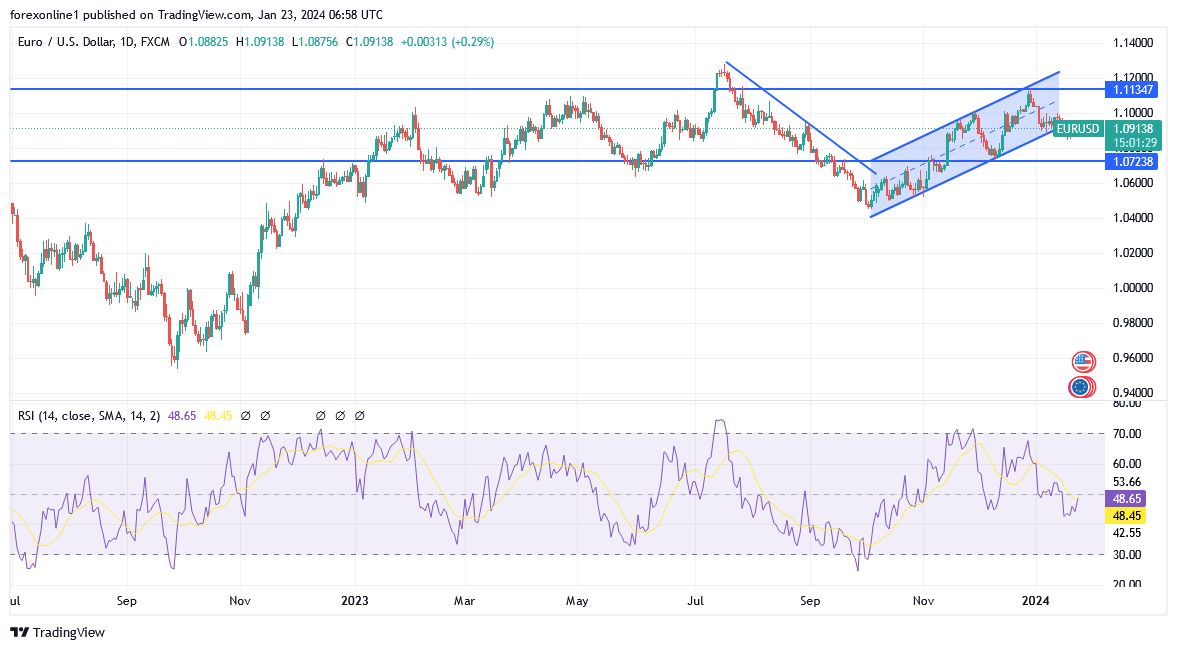Select the 1.11347 price label on the axis
The width and height of the screenshot is (1177, 650).
(x=1133, y=90)
